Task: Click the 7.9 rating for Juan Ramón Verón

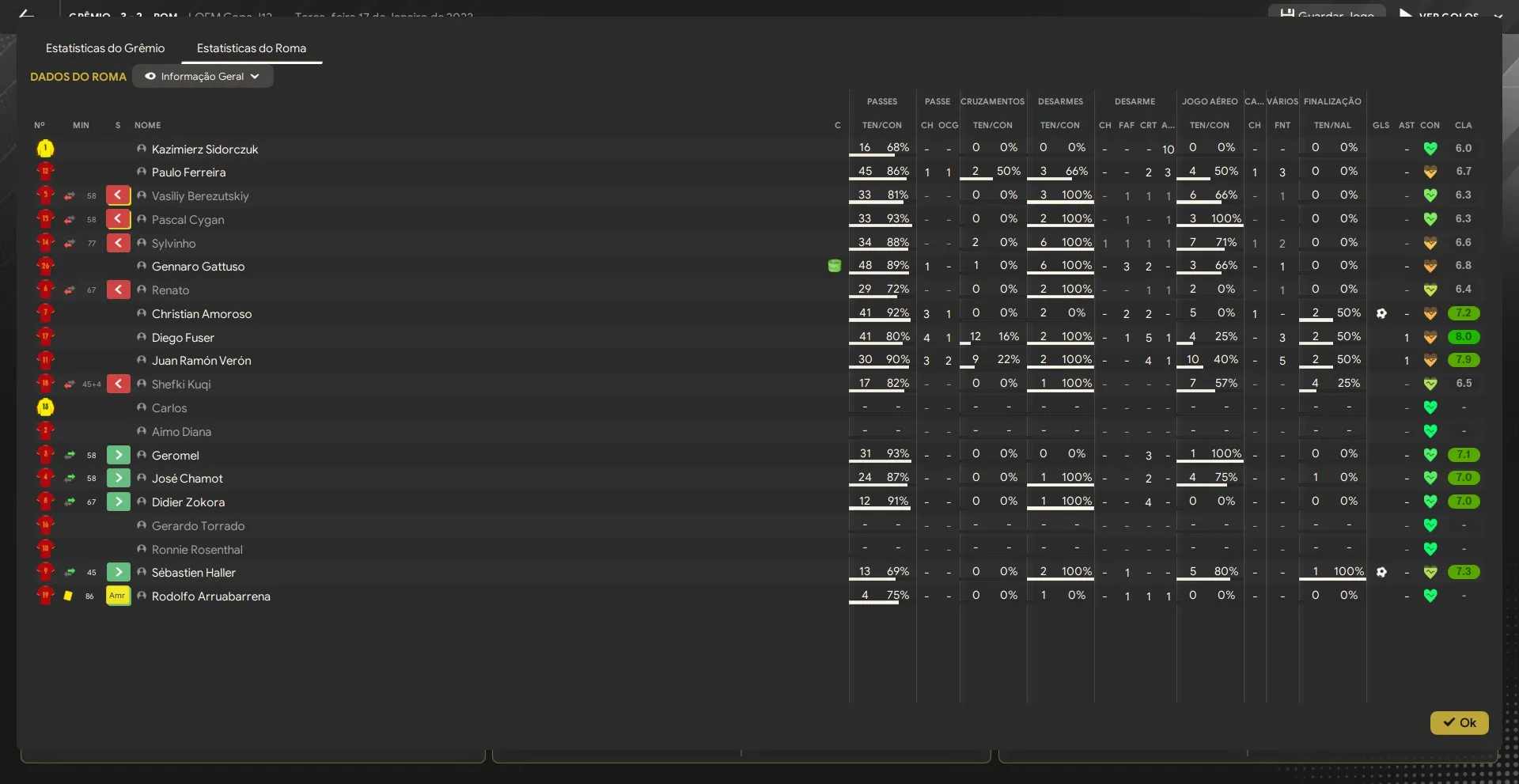Action: pos(1464,359)
